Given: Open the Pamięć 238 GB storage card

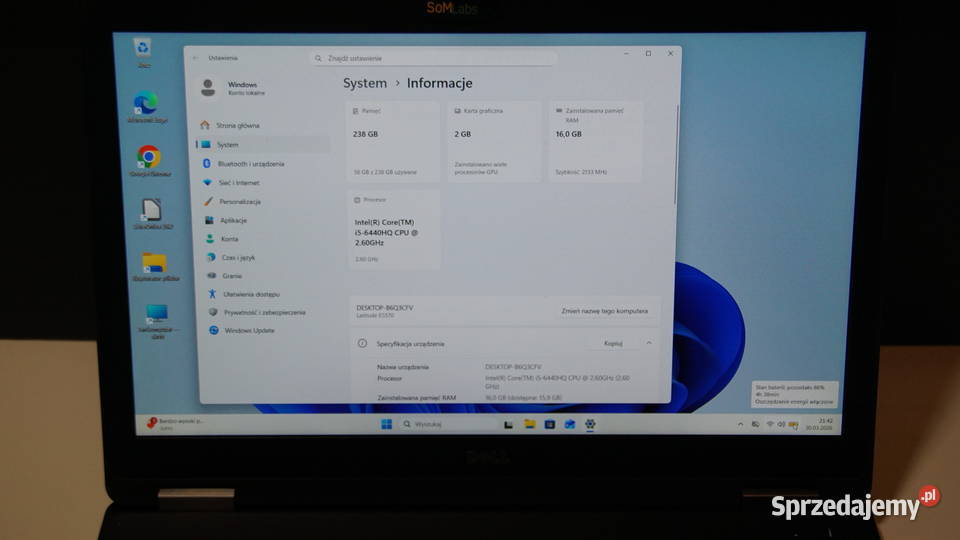Looking at the screenshot, I should click(x=393, y=141).
